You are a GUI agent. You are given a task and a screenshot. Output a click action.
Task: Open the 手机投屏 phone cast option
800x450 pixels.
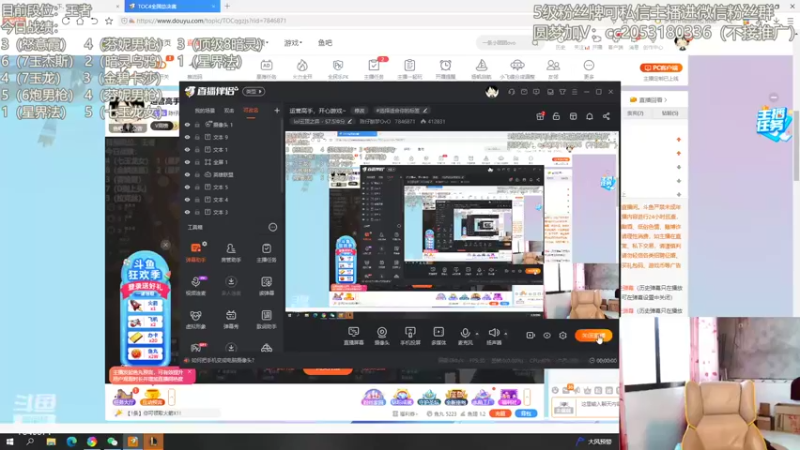(410, 336)
